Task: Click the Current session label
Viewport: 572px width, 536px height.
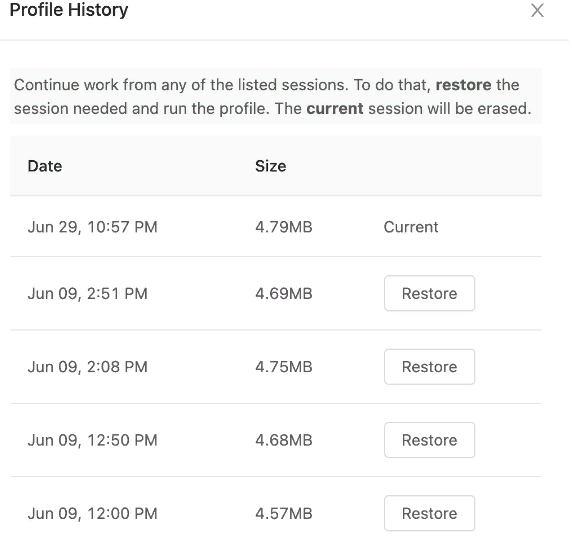Action: pos(411,227)
